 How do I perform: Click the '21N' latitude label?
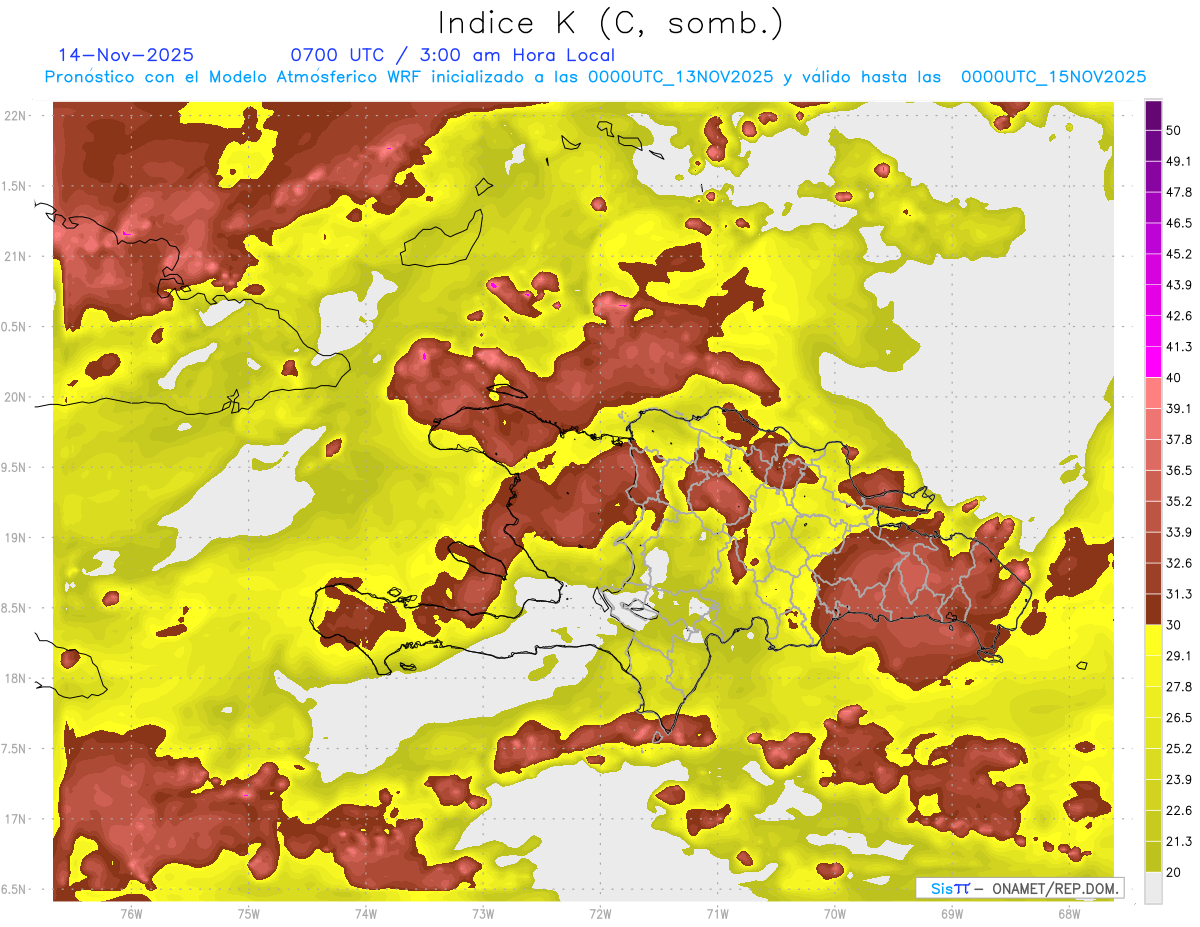pos(17,256)
